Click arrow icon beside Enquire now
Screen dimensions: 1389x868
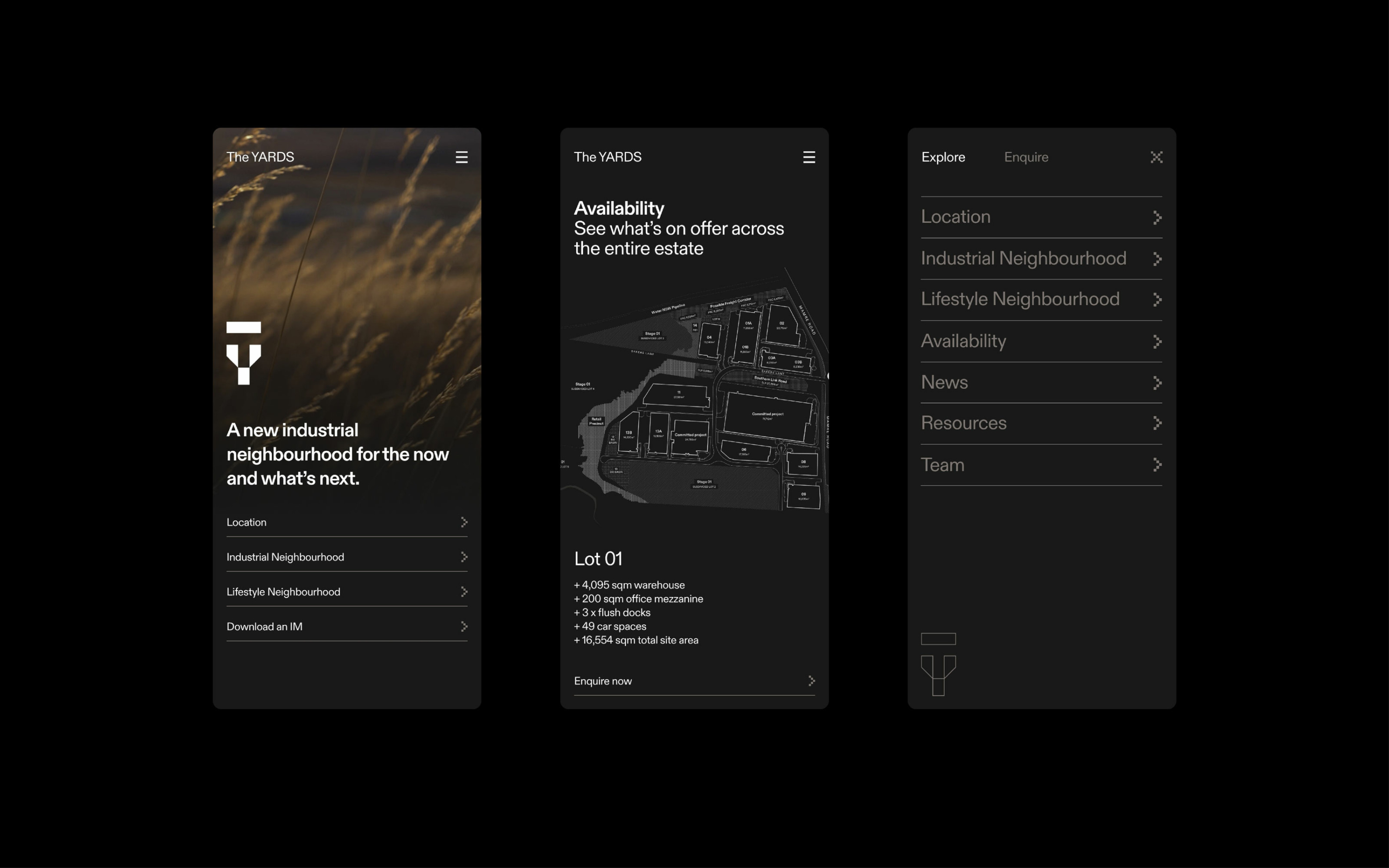pyautogui.click(x=811, y=681)
